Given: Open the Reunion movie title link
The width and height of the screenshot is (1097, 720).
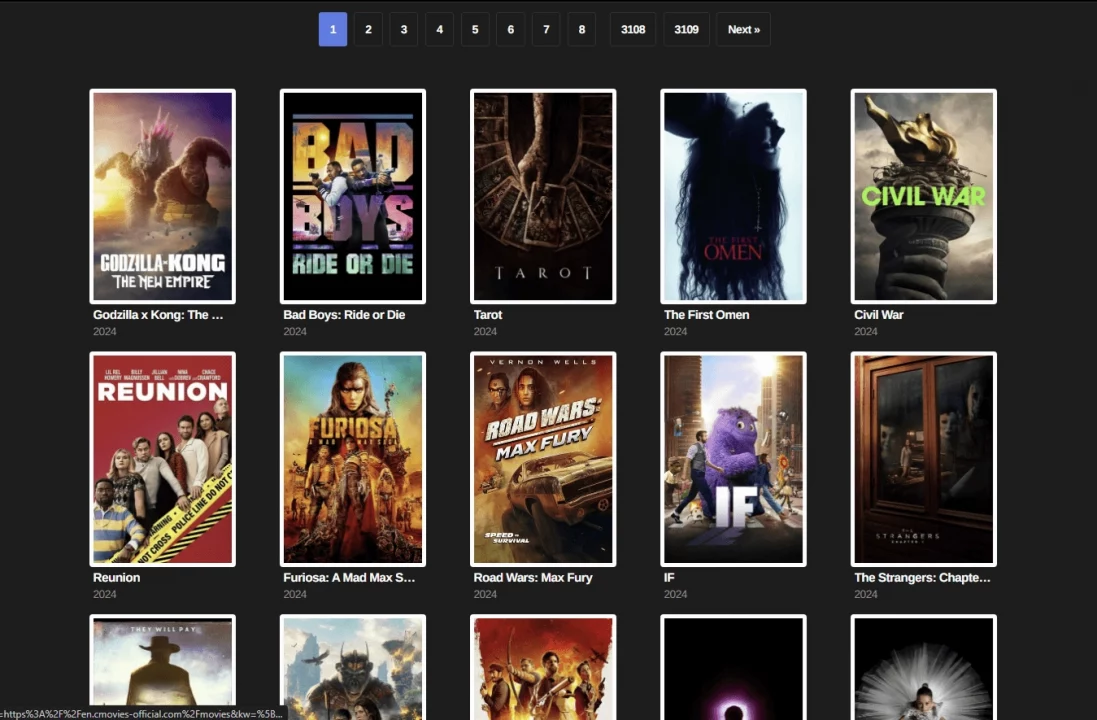Looking at the screenshot, I should pos(117,577).
